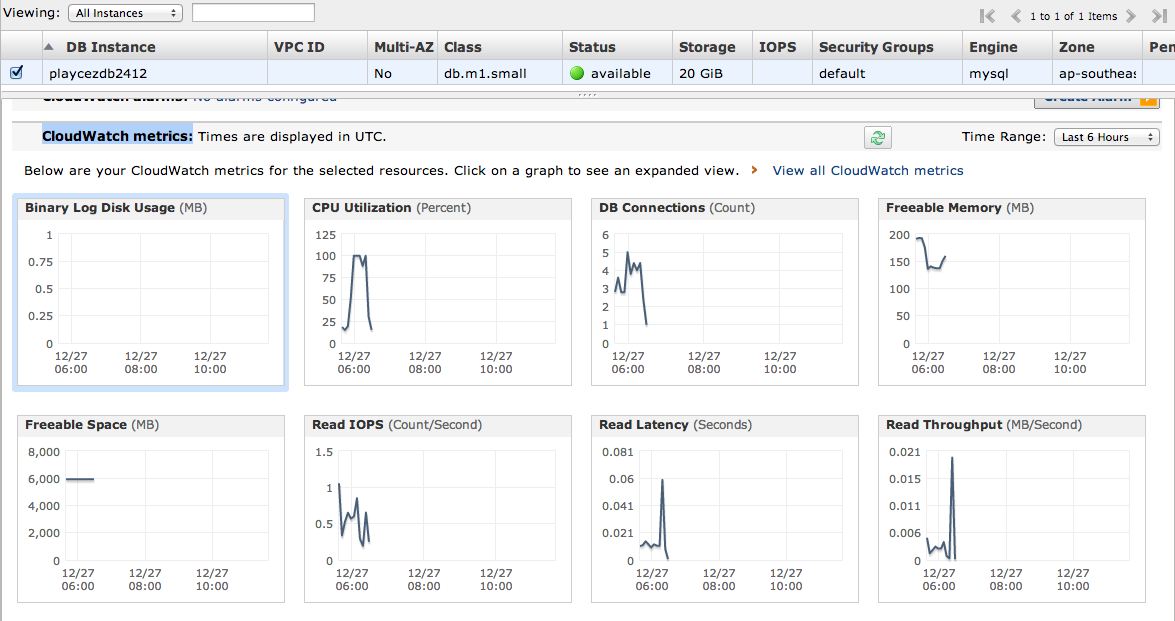
Task: Click the instance filter search field
Action: (253, 13)
